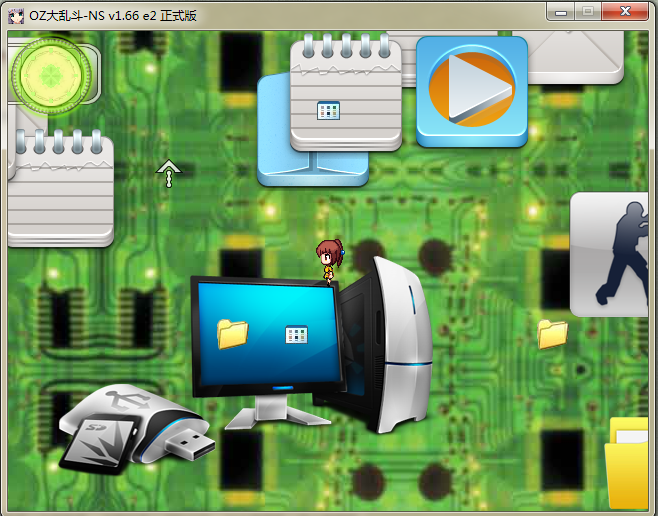Click the spiral notepad beside the media player
The width and height of the screenshot is (658, 516).
click(346, 92)
